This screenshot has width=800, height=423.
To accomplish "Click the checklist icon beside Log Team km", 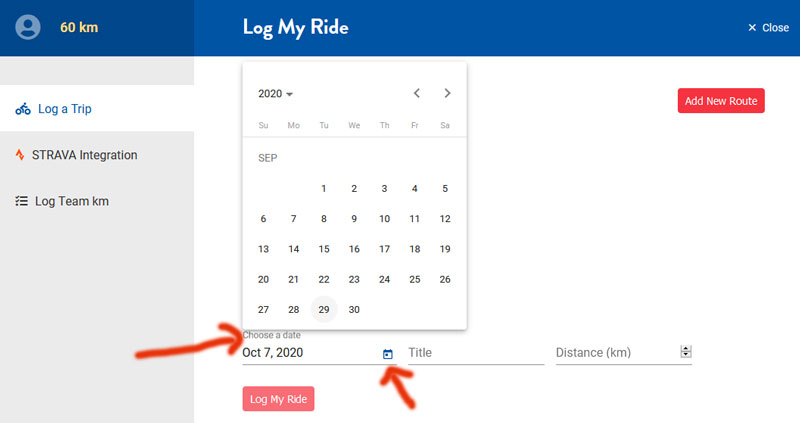I will pyautogui.click(x=21, y=201).
